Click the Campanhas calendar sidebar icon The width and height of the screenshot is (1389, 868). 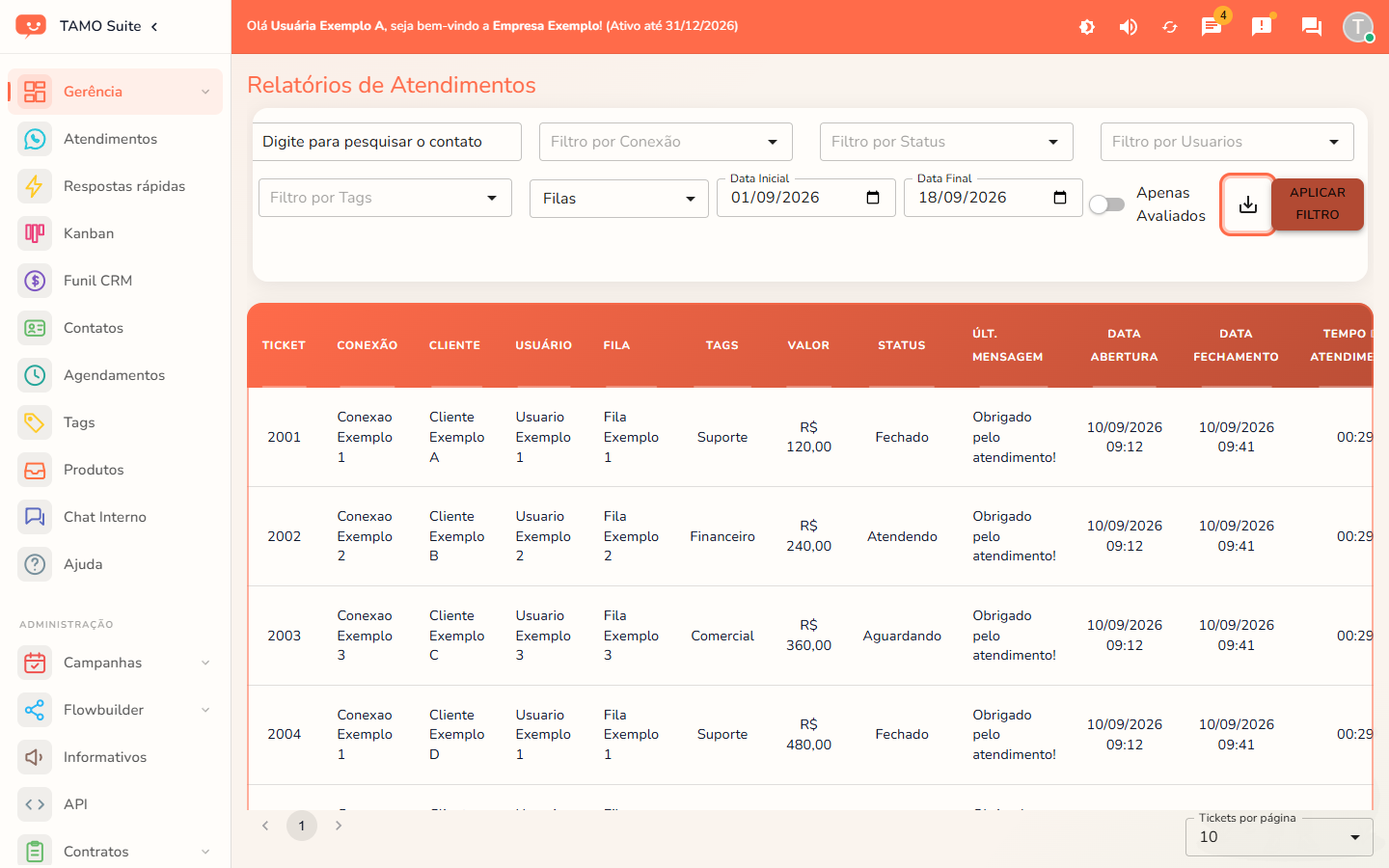(x=35, y=663)
